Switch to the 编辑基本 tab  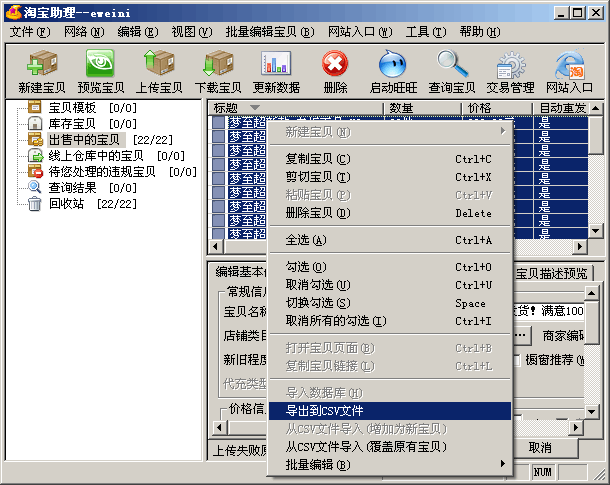(239, 272)
